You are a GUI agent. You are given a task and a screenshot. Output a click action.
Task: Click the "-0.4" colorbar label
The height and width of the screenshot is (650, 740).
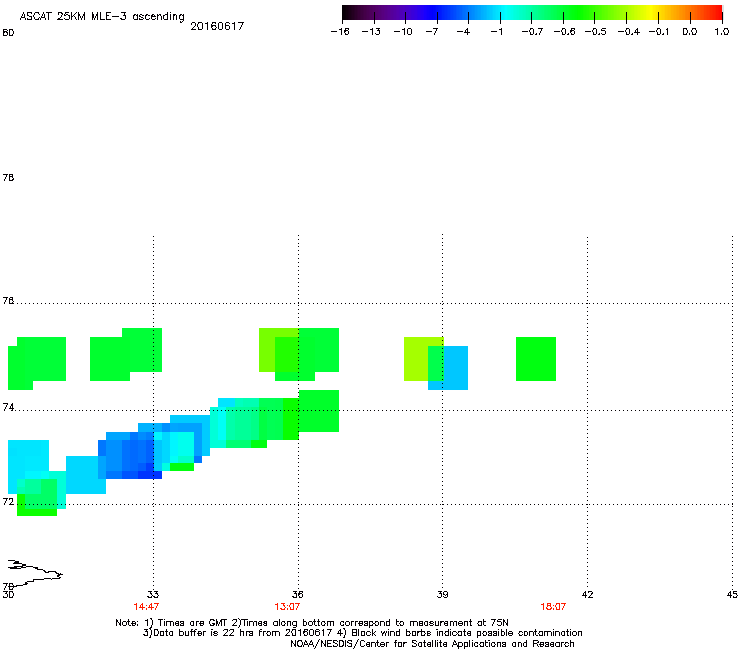tap(629, 32)
